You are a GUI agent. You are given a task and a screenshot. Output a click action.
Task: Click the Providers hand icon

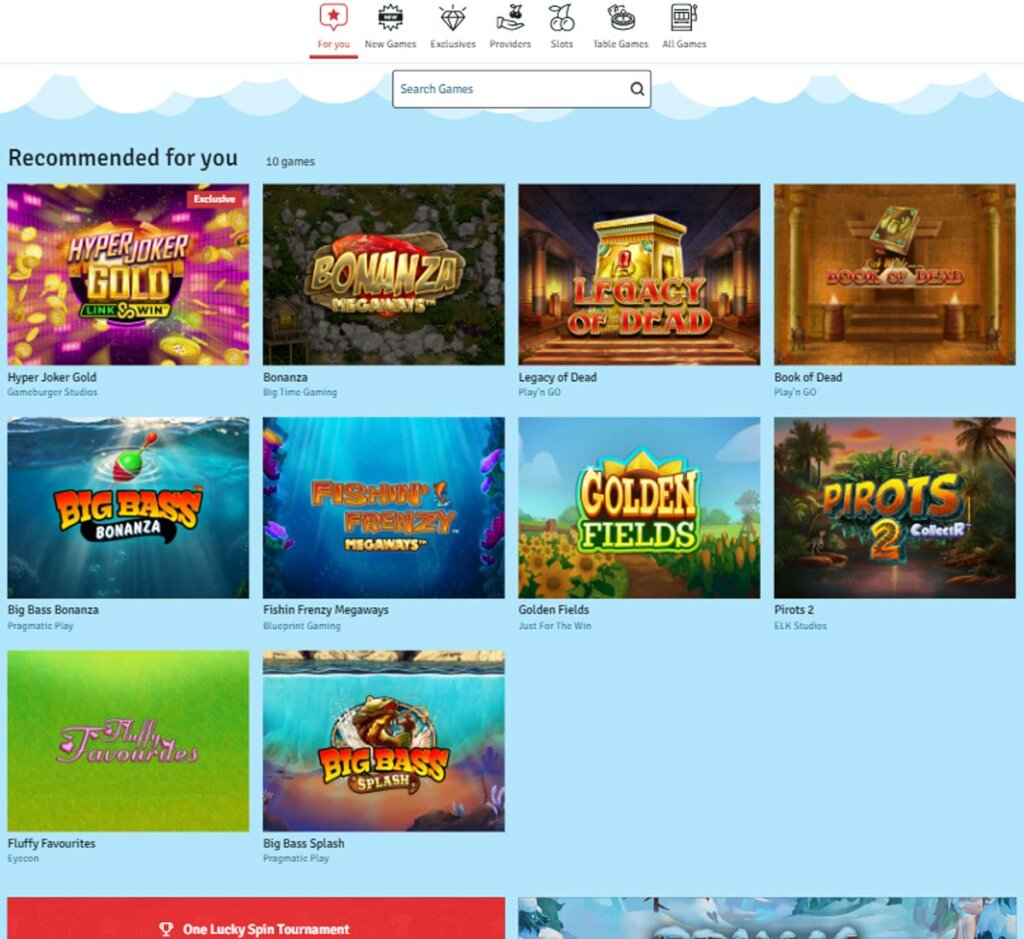510,18
